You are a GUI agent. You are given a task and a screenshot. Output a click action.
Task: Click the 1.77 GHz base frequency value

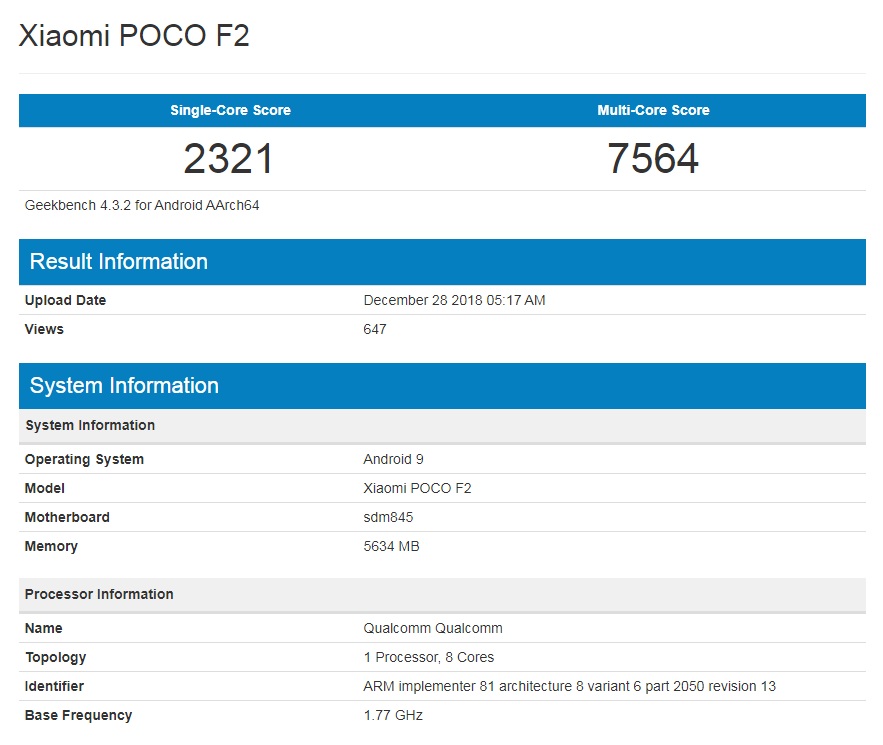click(x=393, y=715)
